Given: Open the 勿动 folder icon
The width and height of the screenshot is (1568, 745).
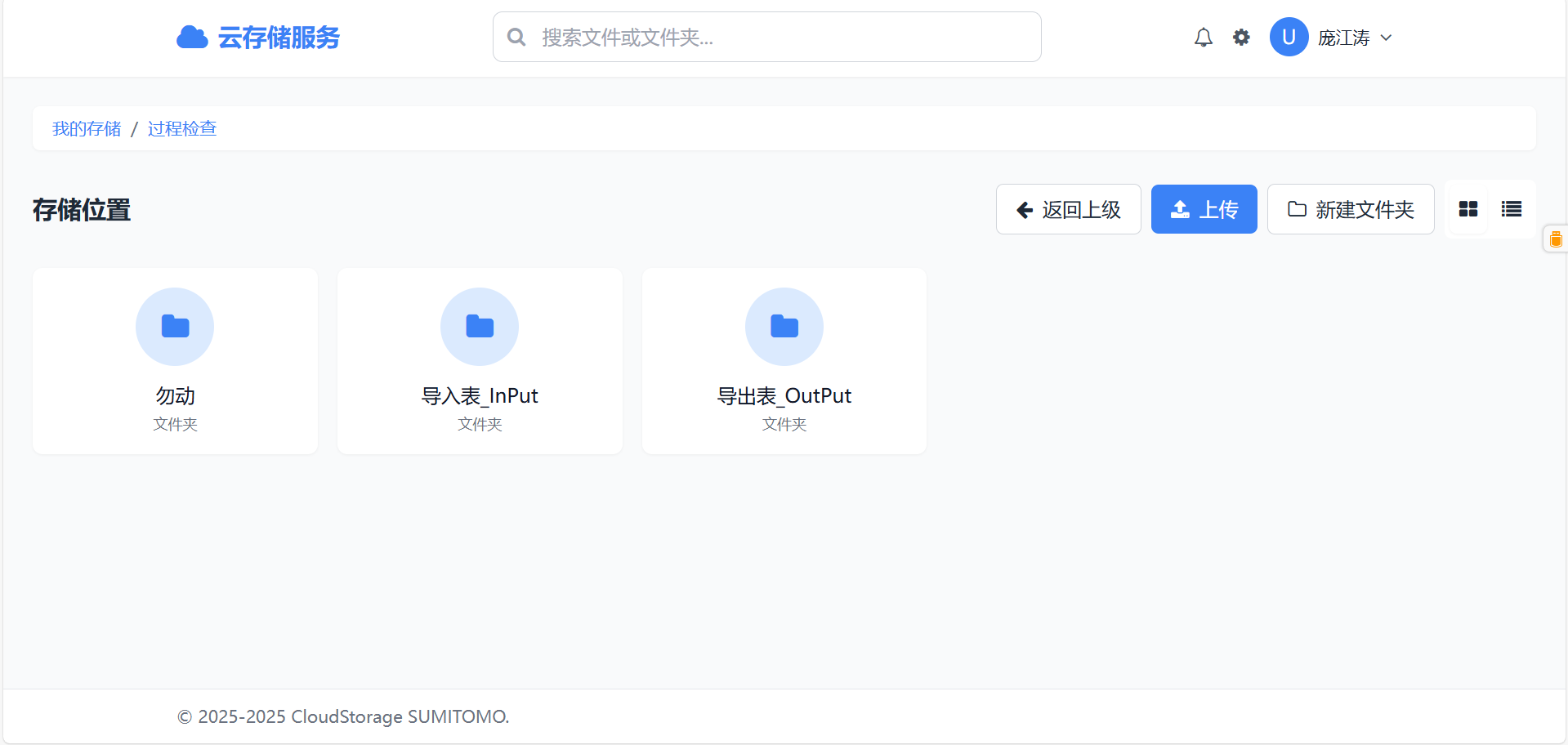Looking at the screenshot, I should 175,327.
